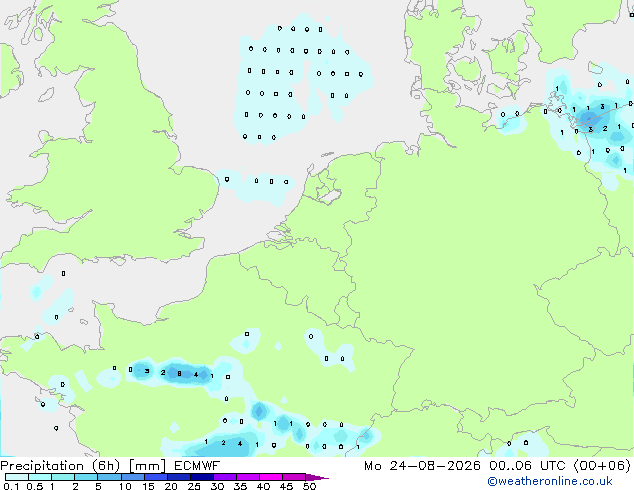Click the 1–2 mm legend color swatch
Screen dimensions: 634x490
pyautogui.click(x=63, y=477)
